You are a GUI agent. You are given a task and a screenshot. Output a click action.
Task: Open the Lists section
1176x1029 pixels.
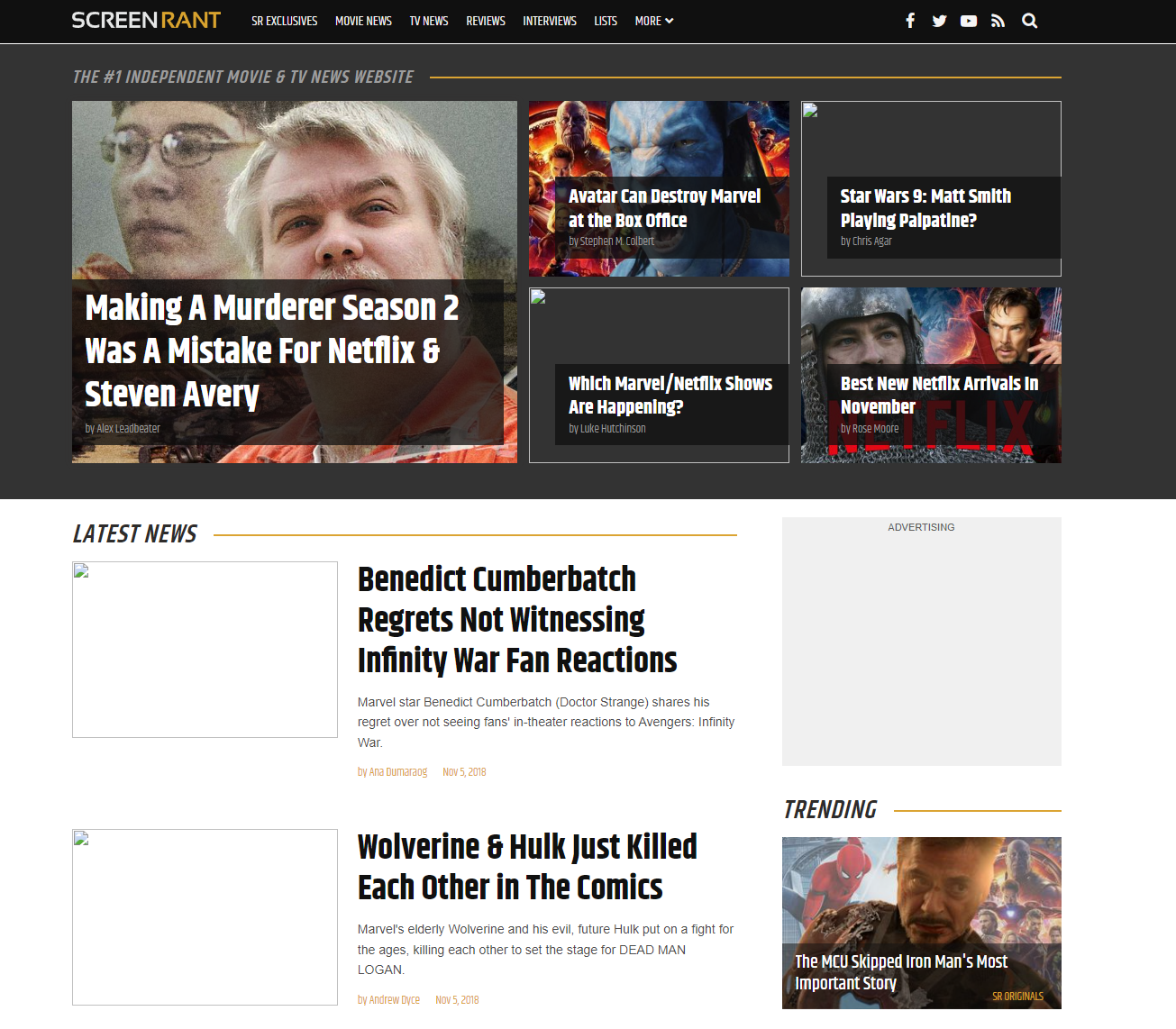coord(606,21)
